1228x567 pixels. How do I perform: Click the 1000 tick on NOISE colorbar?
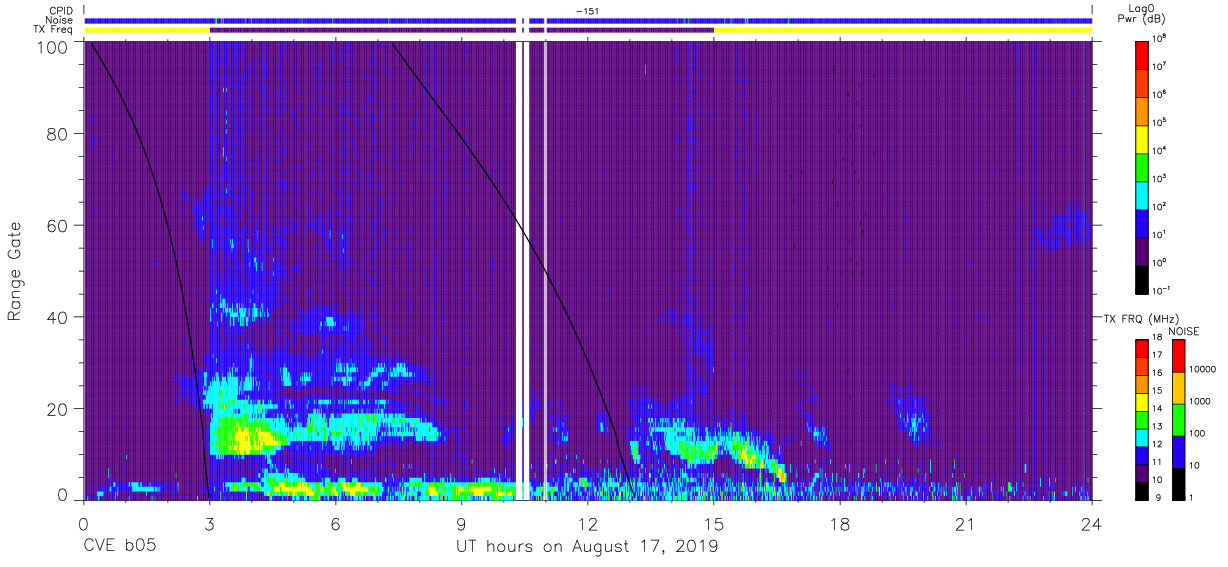[1199, 402]
